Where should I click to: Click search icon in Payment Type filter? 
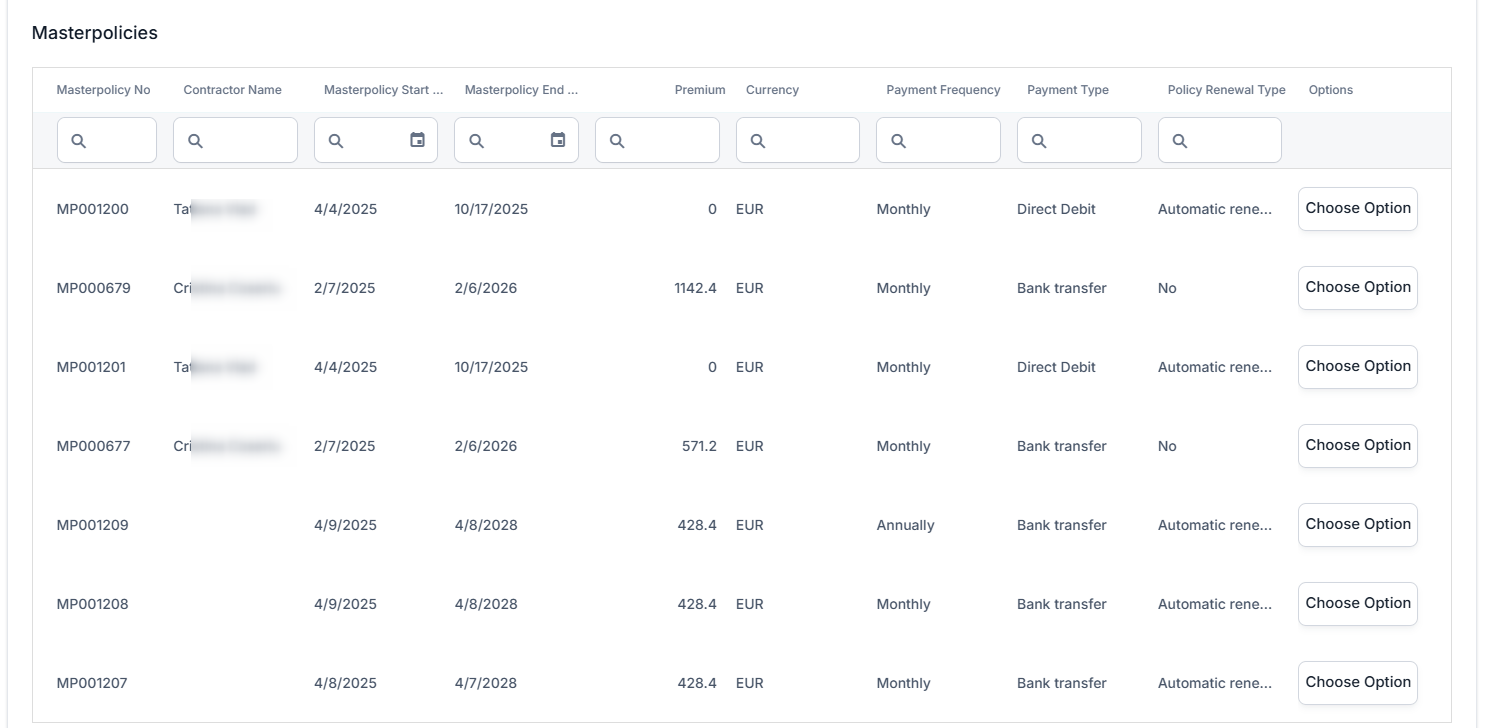pos(1039,141)
